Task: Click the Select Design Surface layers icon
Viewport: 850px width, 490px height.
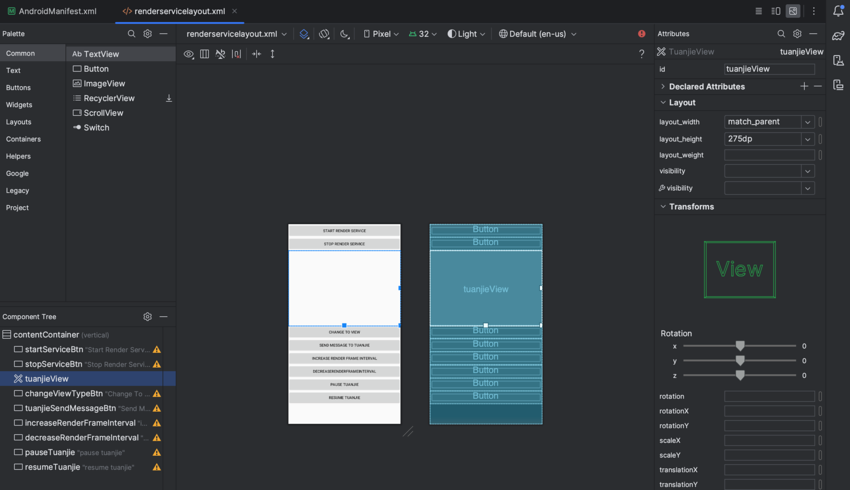Action: coord(304,34)
